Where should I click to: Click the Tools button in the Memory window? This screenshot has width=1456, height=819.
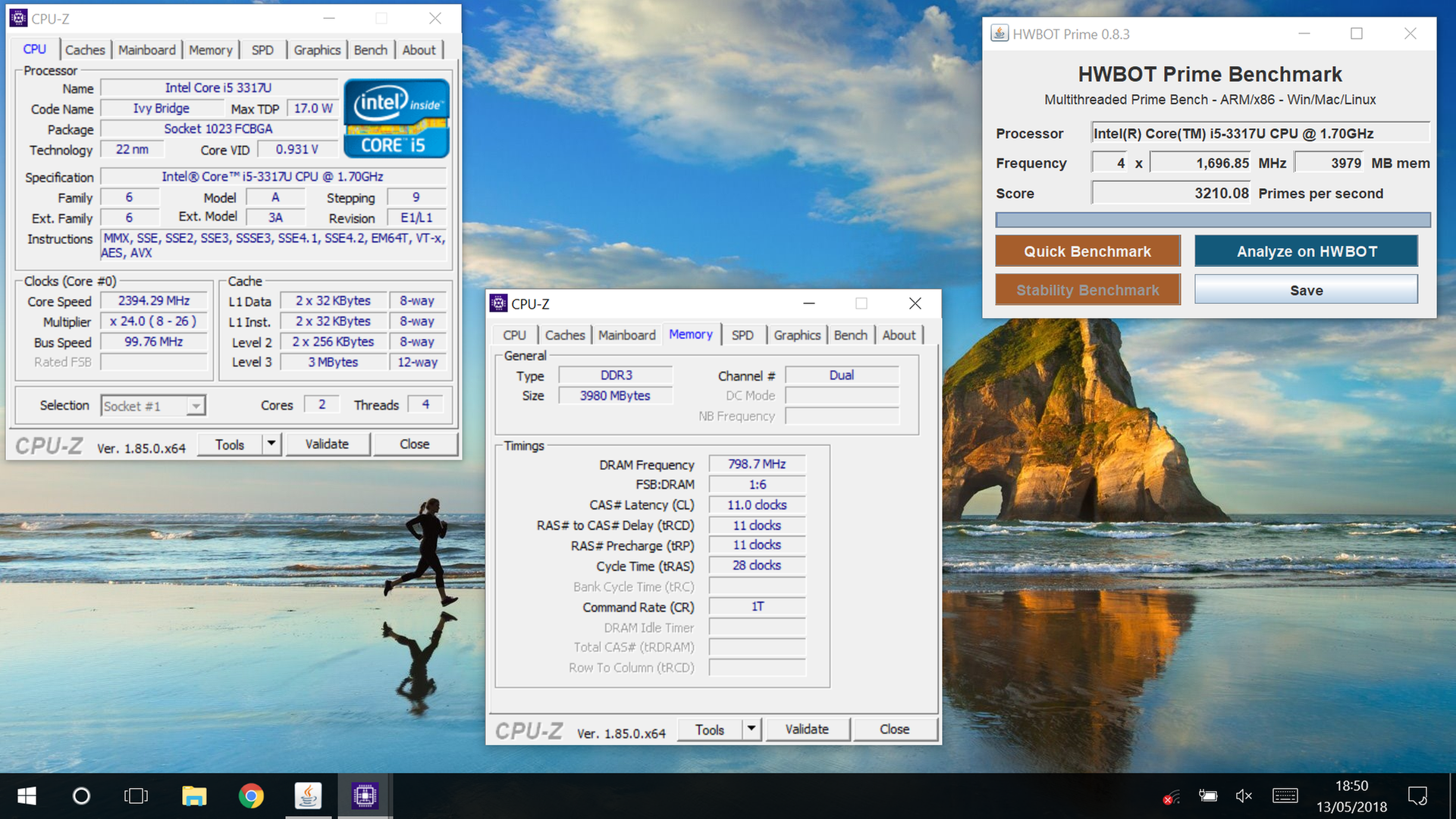(x=710, y=730)
